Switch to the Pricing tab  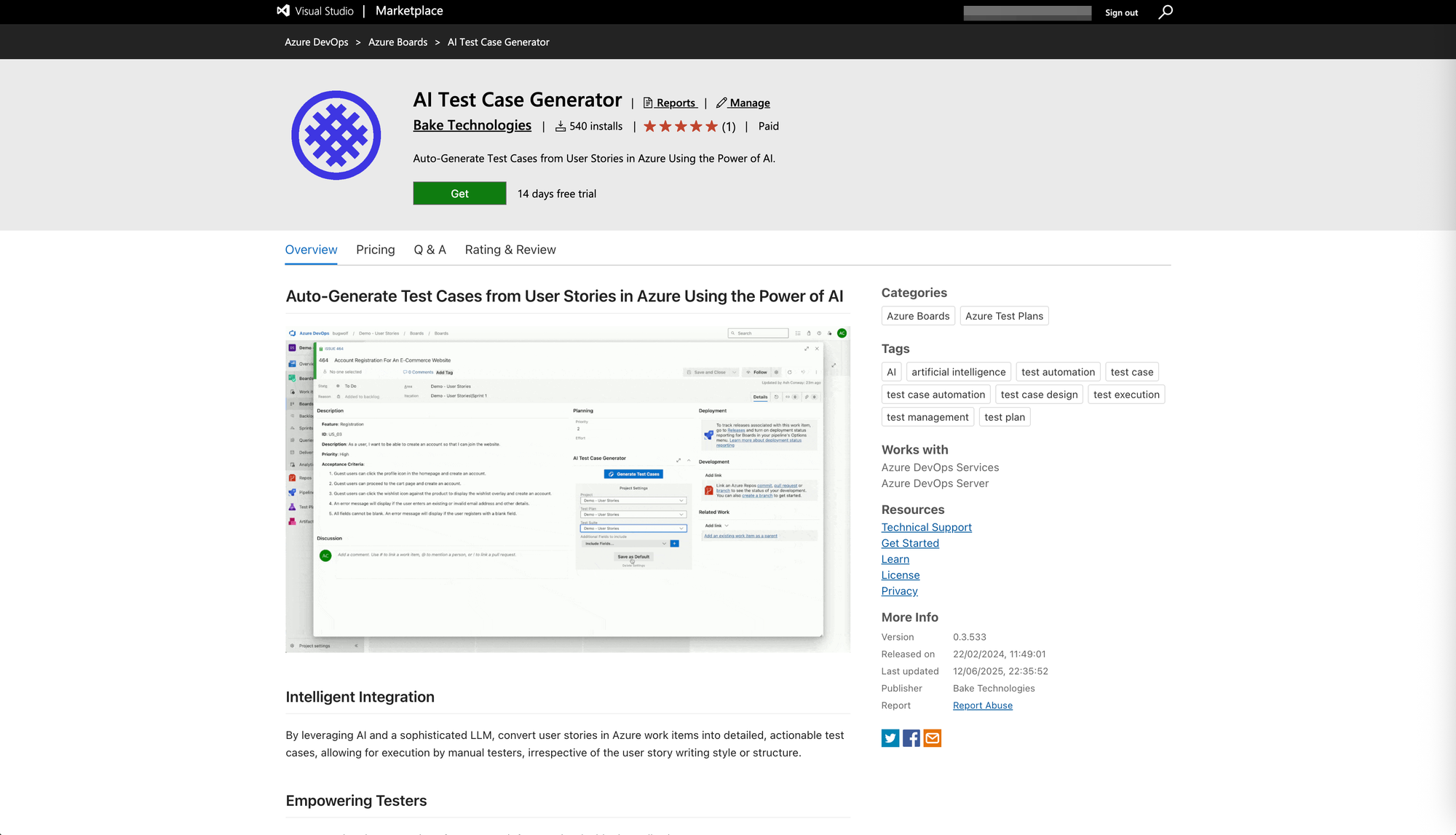[x=376, y=250]
